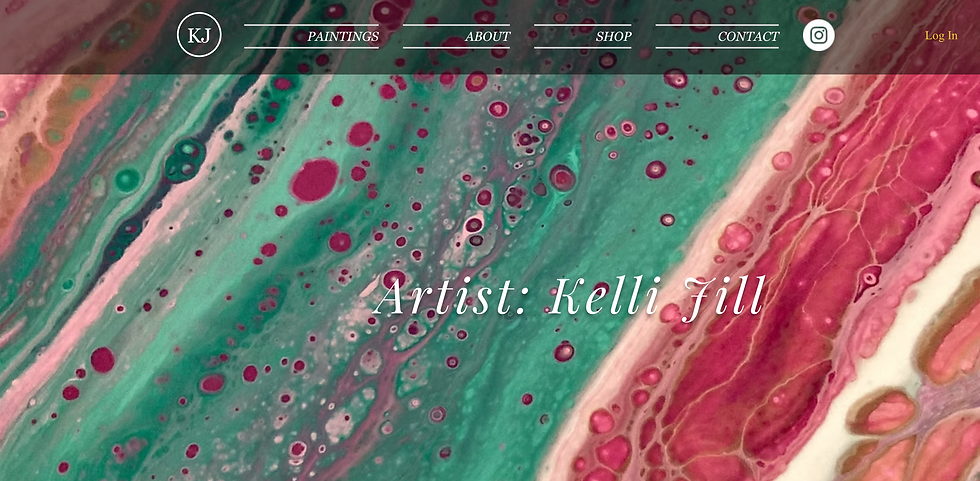980x481 pixels.
Task: Click the Artist: Kelli Jill heading
Action: point(569,295)
